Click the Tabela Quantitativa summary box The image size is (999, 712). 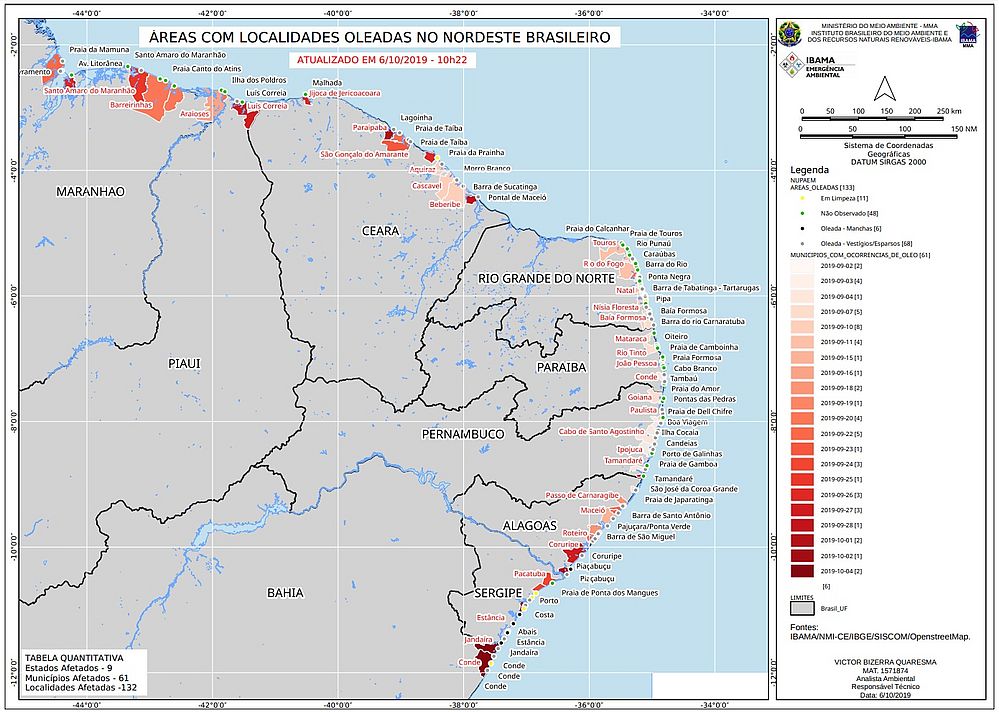click(x=85, y=674)
